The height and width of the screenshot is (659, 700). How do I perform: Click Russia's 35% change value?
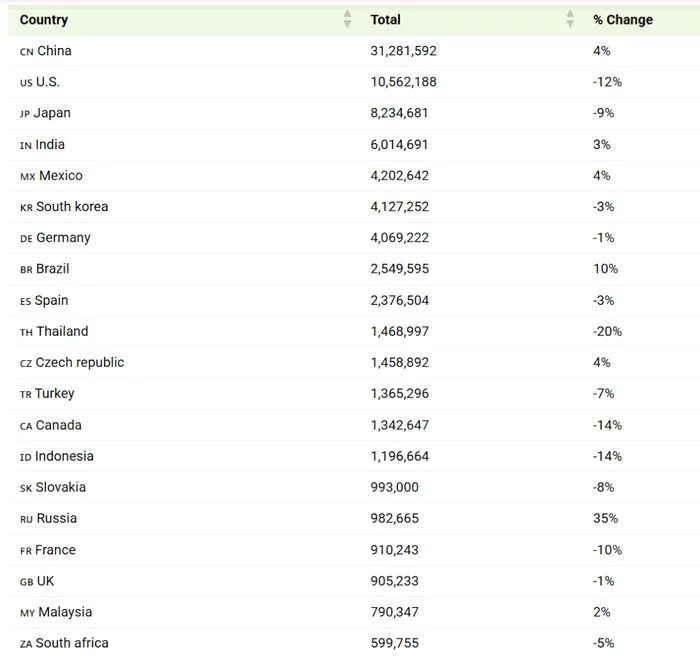coord(605,518)
